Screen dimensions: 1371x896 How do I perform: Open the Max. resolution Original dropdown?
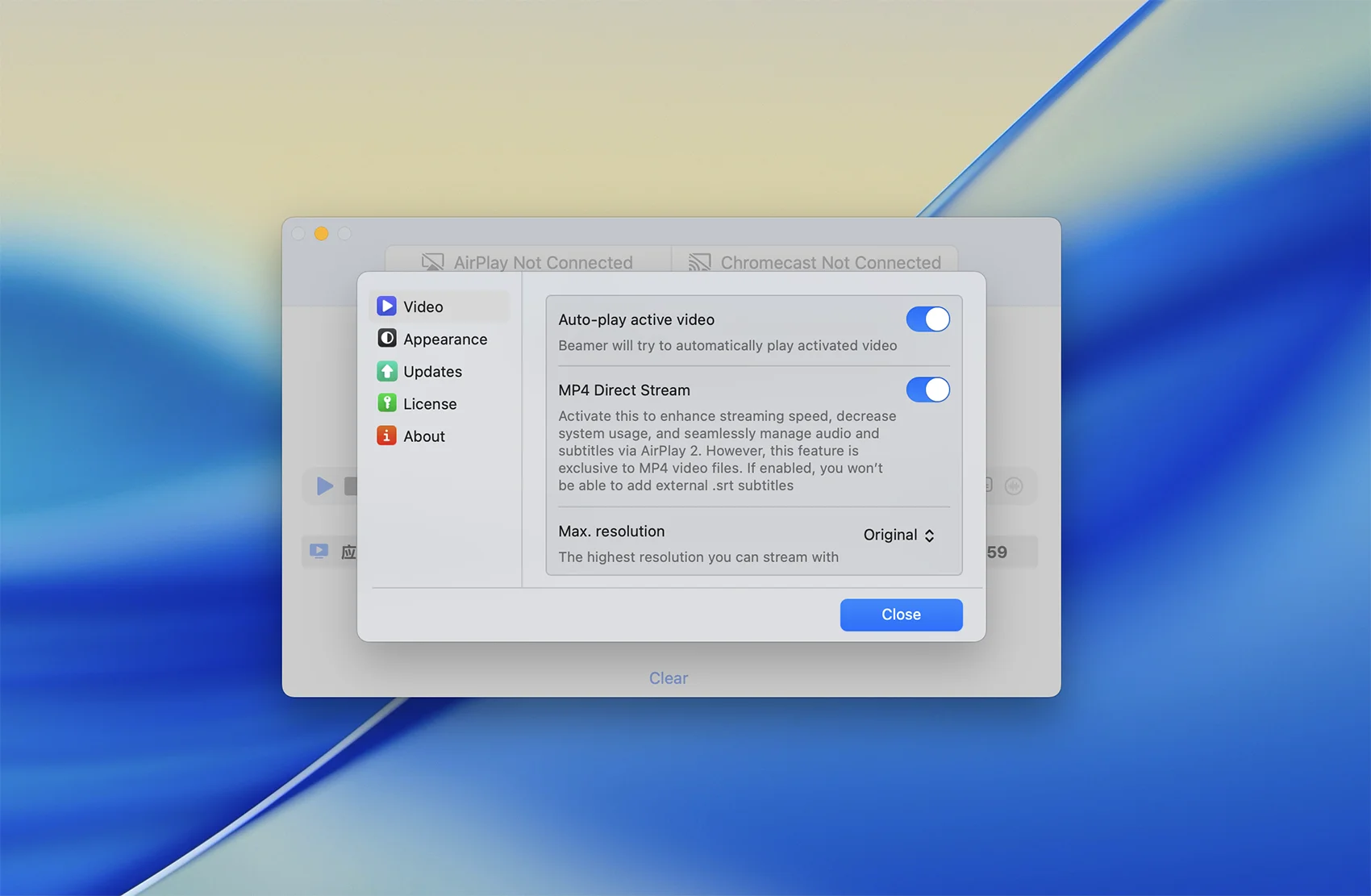[x=898, y=535]
